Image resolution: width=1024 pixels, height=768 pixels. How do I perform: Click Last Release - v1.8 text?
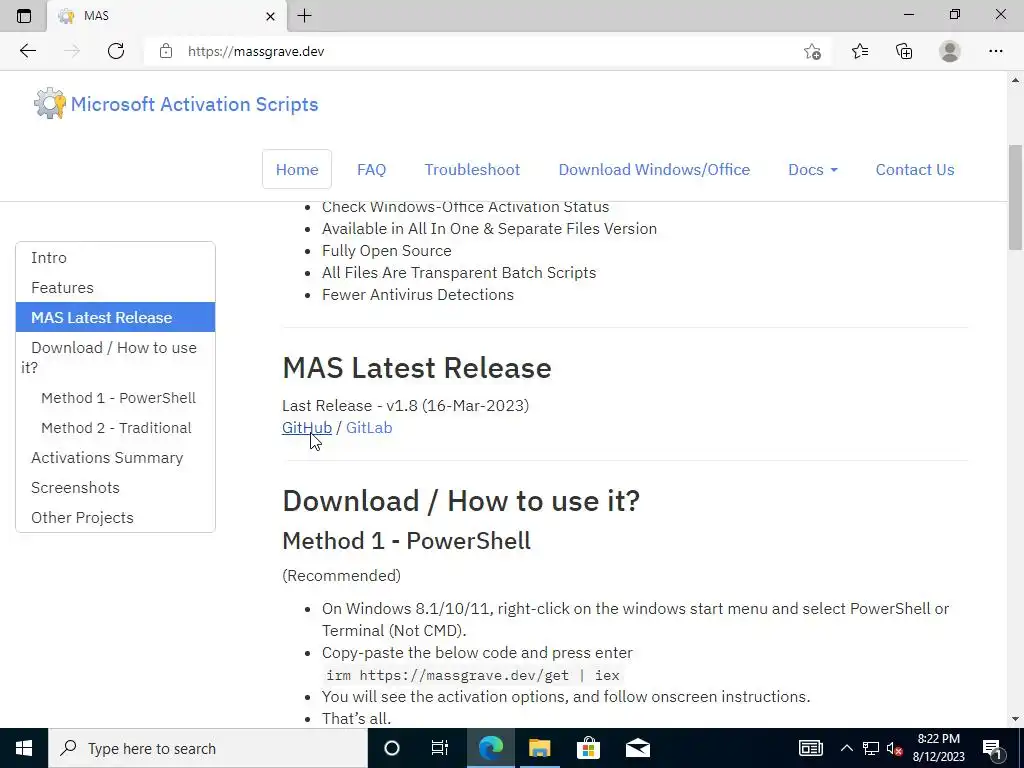click(x=406, y=406)
